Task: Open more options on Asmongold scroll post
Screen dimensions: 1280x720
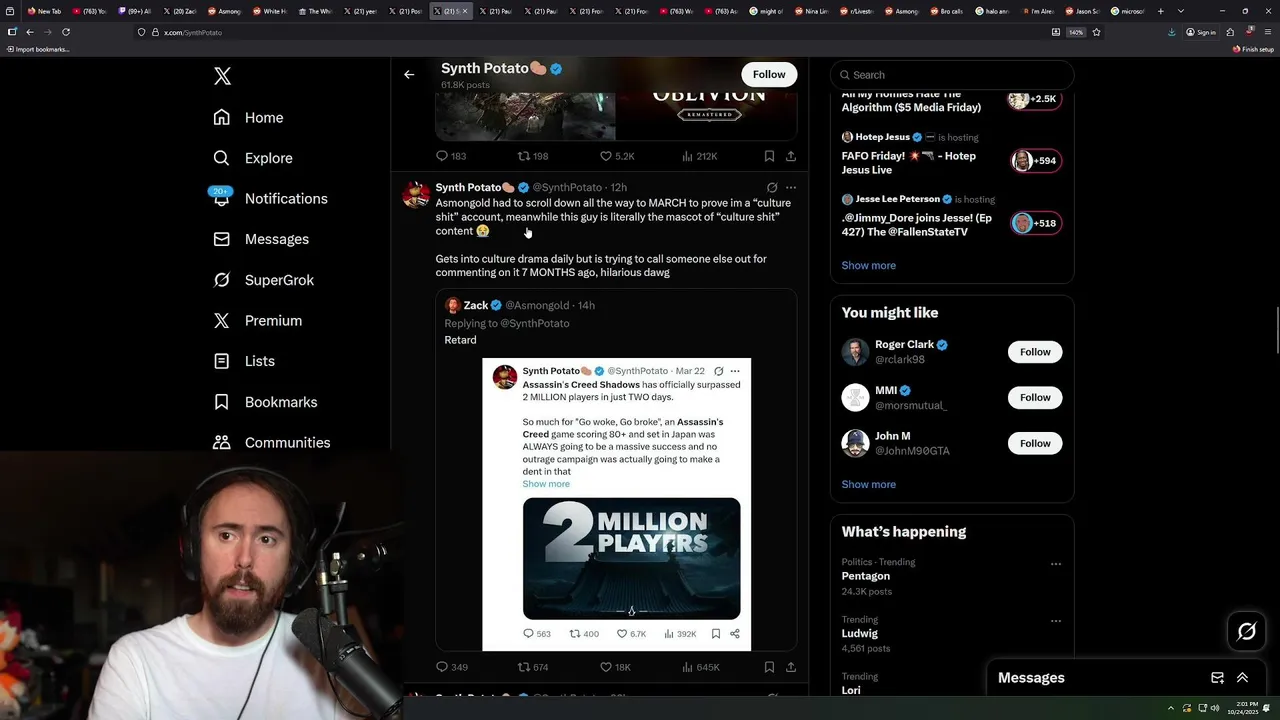Action: [x=791, y=187]
